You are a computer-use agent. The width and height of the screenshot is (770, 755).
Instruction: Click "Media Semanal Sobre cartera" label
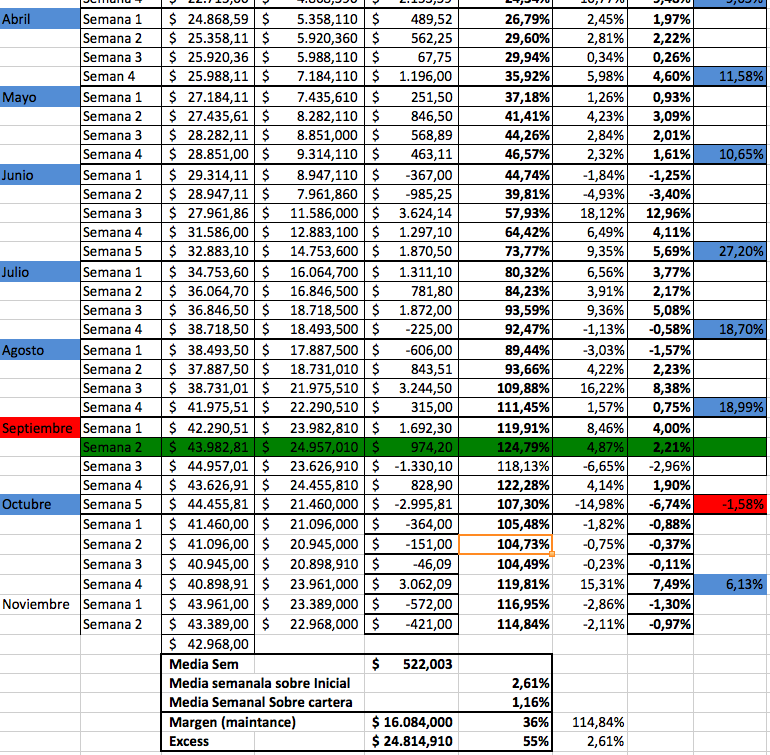click(x=261, y=702)
